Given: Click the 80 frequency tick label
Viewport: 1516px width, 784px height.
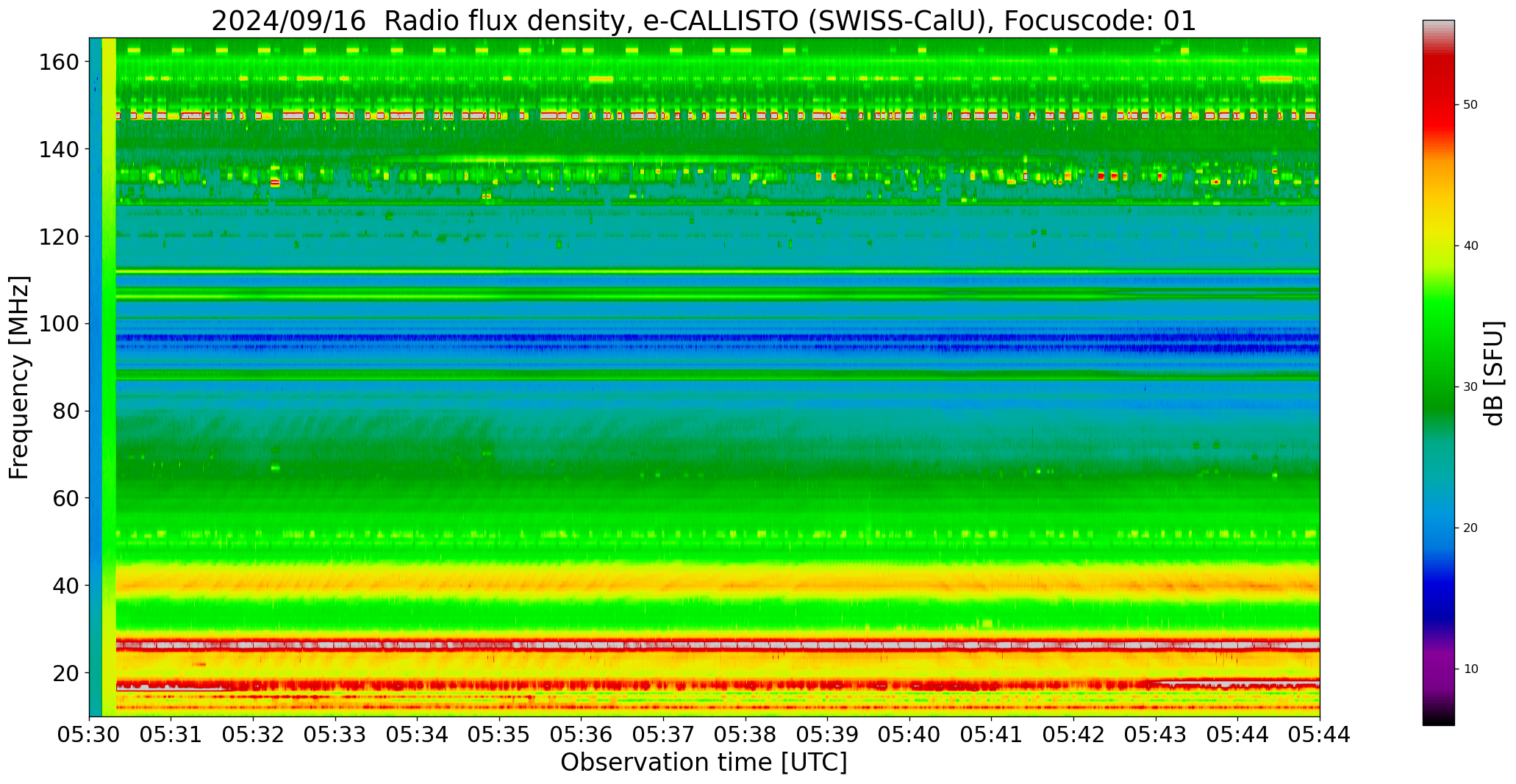Looking at the screenshot, I should 66,411.
